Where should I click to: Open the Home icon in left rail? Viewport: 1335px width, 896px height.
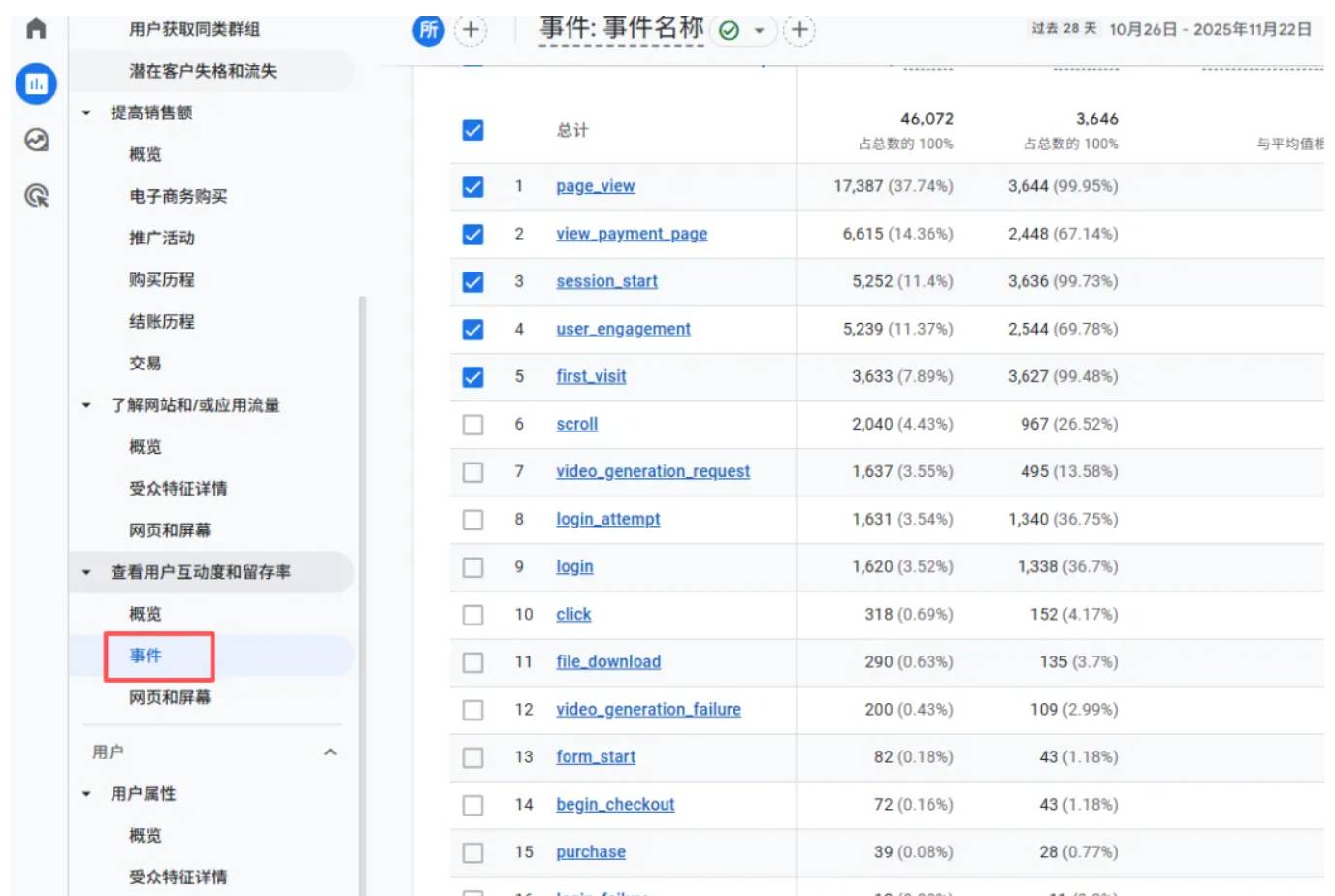(x=36, y=28)
